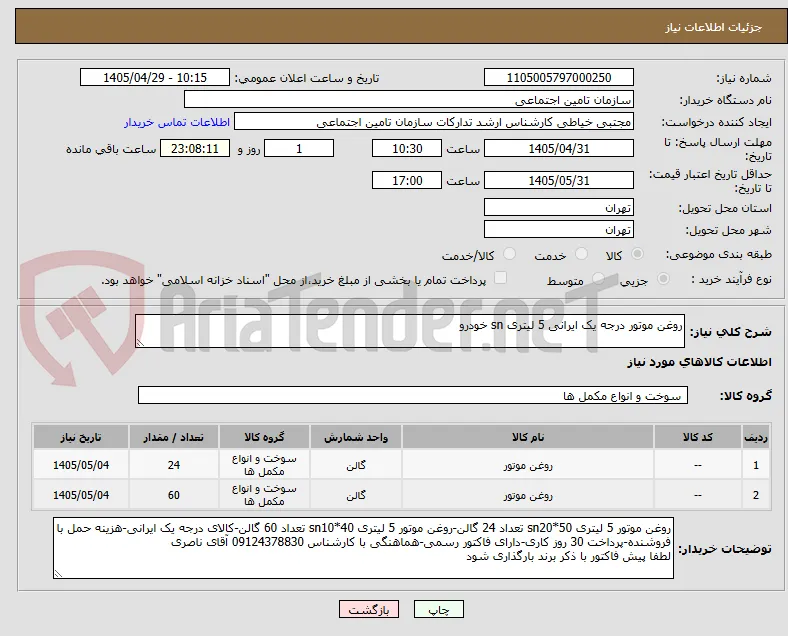Click the ردیف column header
This screenshot has height=636, width=788.
[756, 437]
